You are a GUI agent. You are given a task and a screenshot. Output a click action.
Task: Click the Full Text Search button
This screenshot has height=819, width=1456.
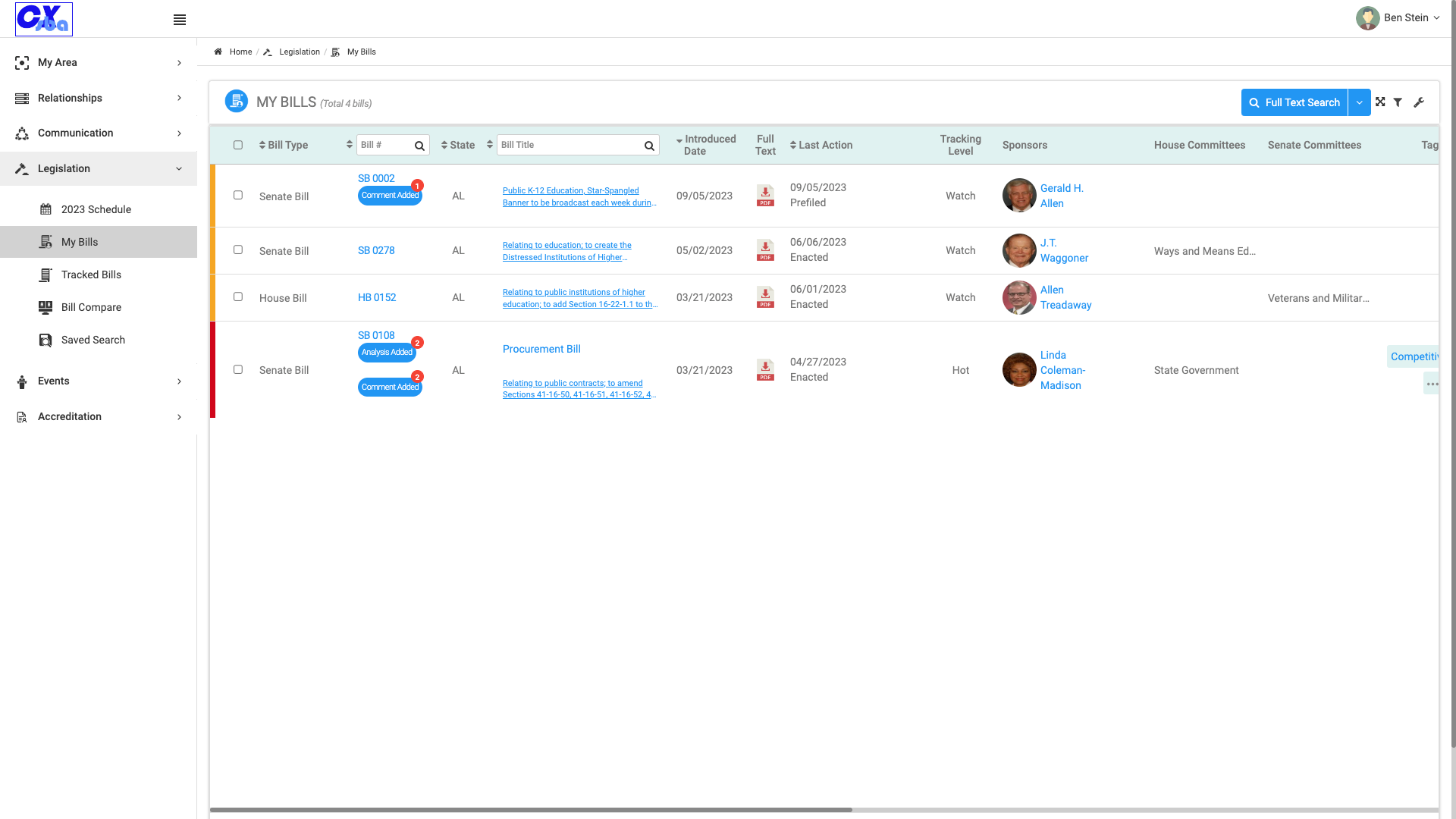coord(1294,102)
